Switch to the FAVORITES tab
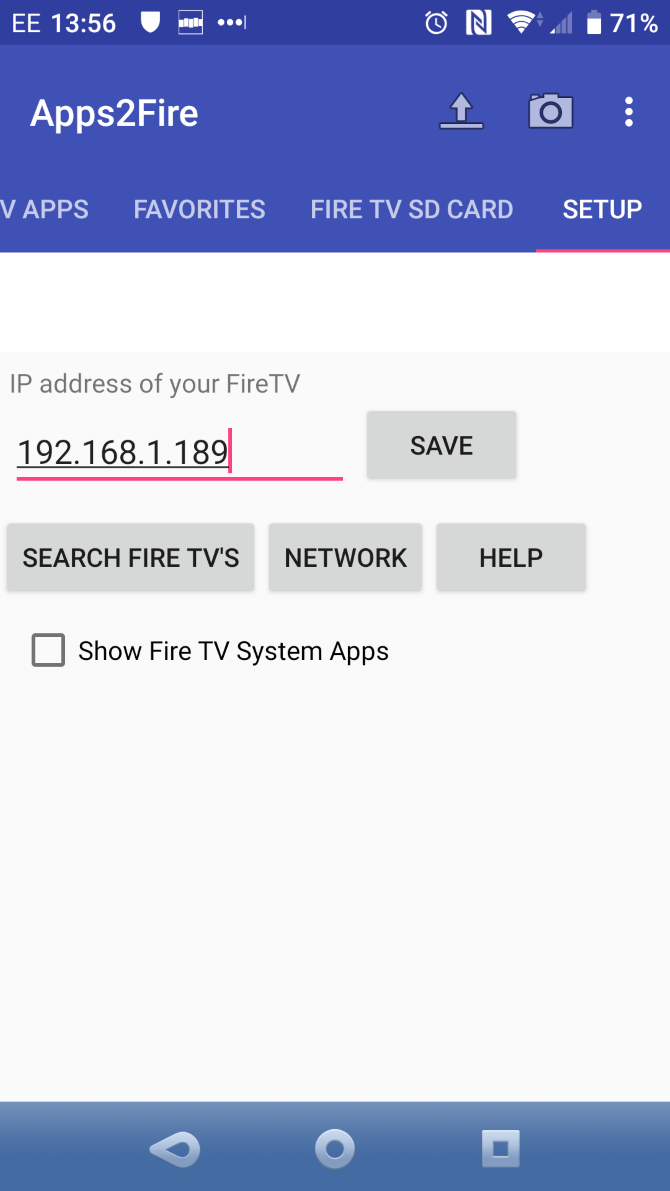 pyautogui.click(x=199, y=209)
